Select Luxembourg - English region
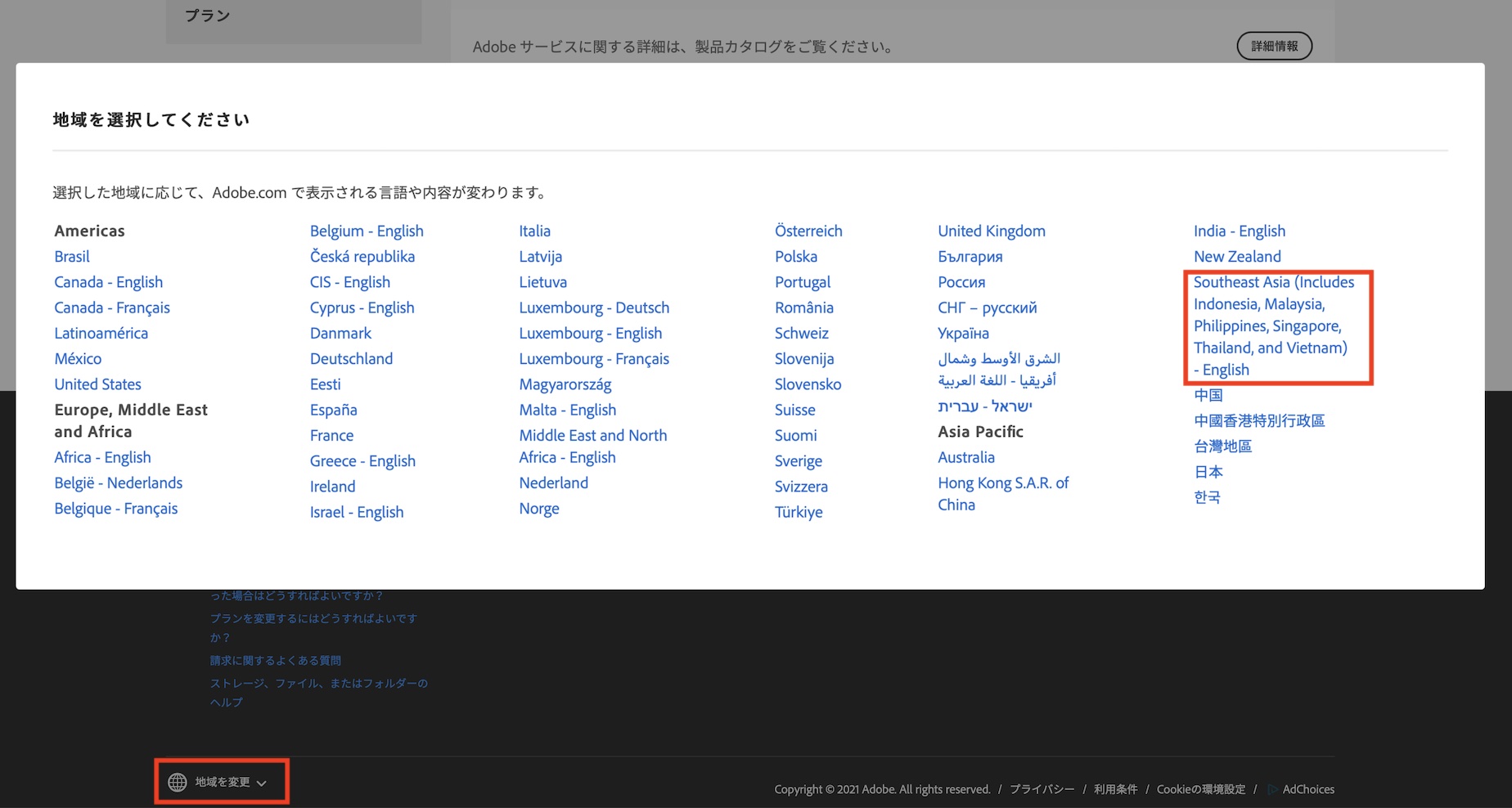The width and height of the screenshot is (1512, 808). (x=591, y=334)
